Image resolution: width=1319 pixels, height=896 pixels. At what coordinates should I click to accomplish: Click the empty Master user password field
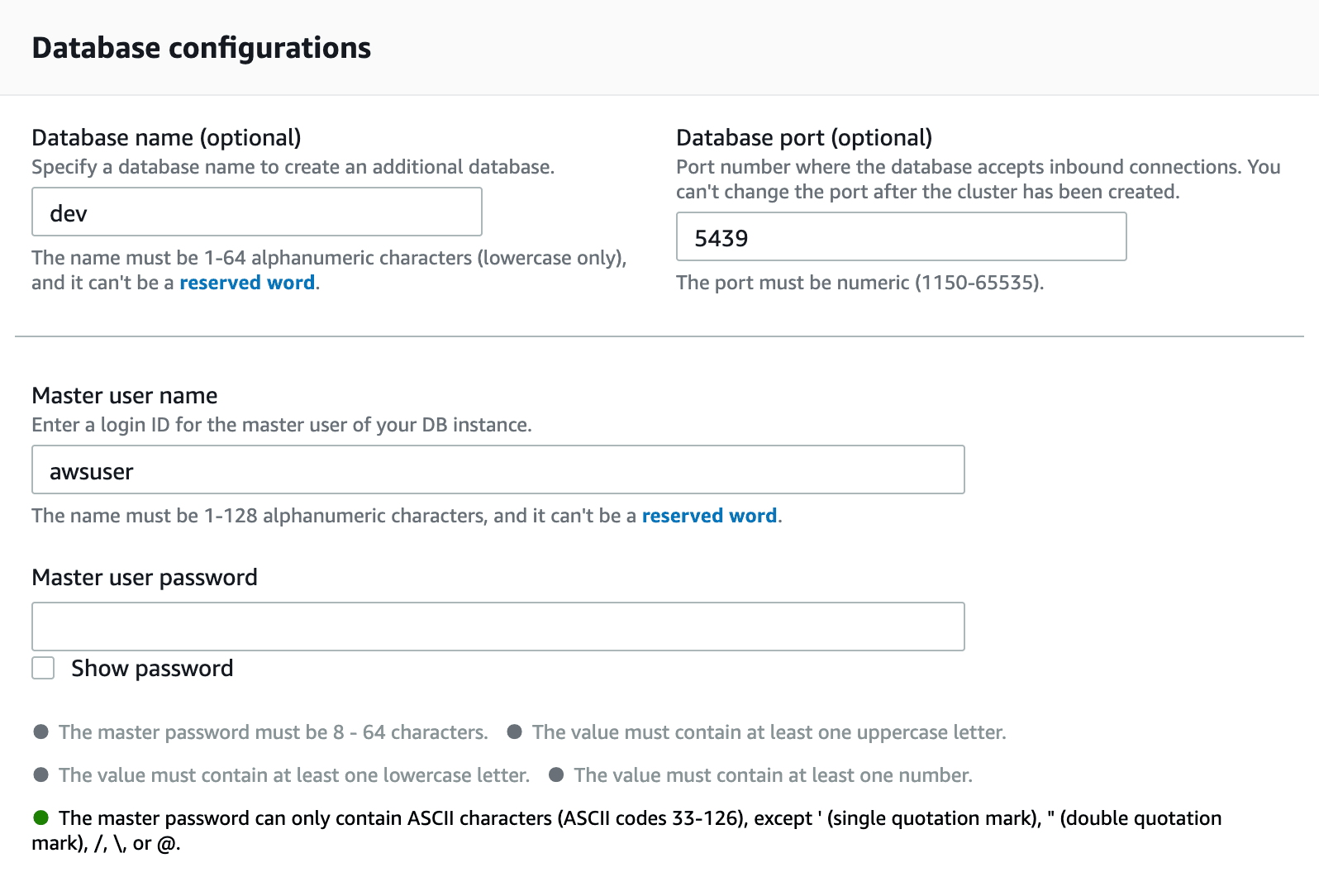498,627
